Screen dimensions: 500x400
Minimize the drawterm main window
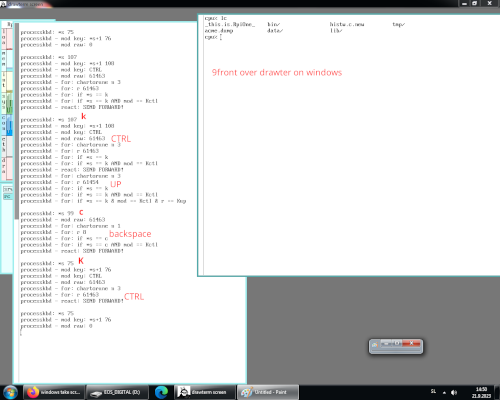pos(465,3)
